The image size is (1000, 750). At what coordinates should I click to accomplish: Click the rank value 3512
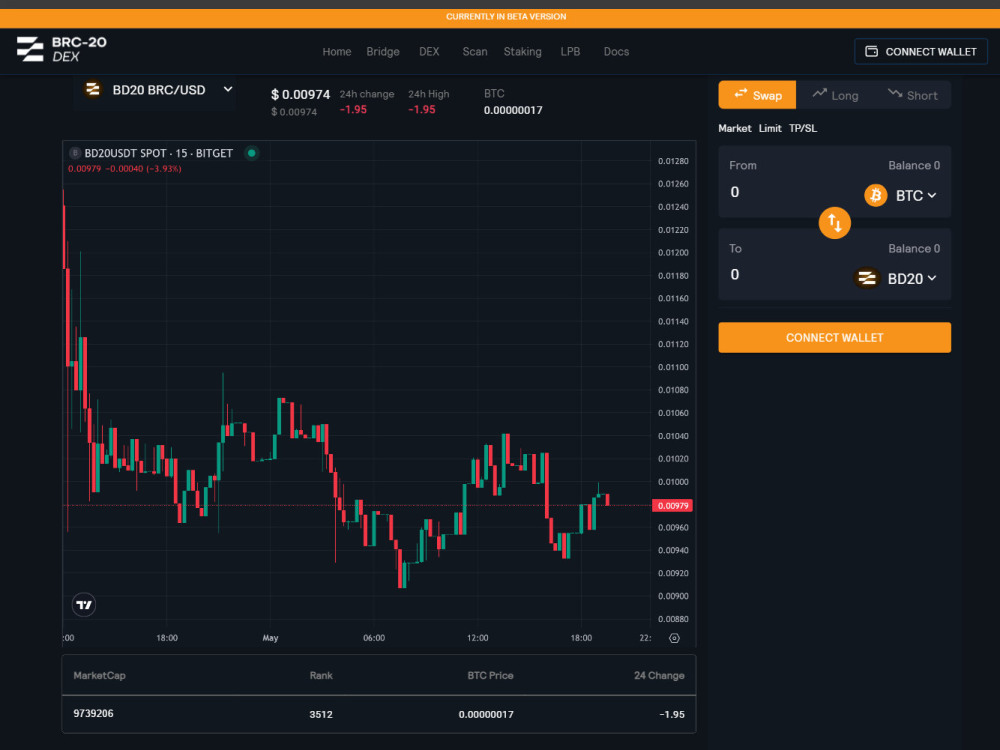tap(321, 714)
